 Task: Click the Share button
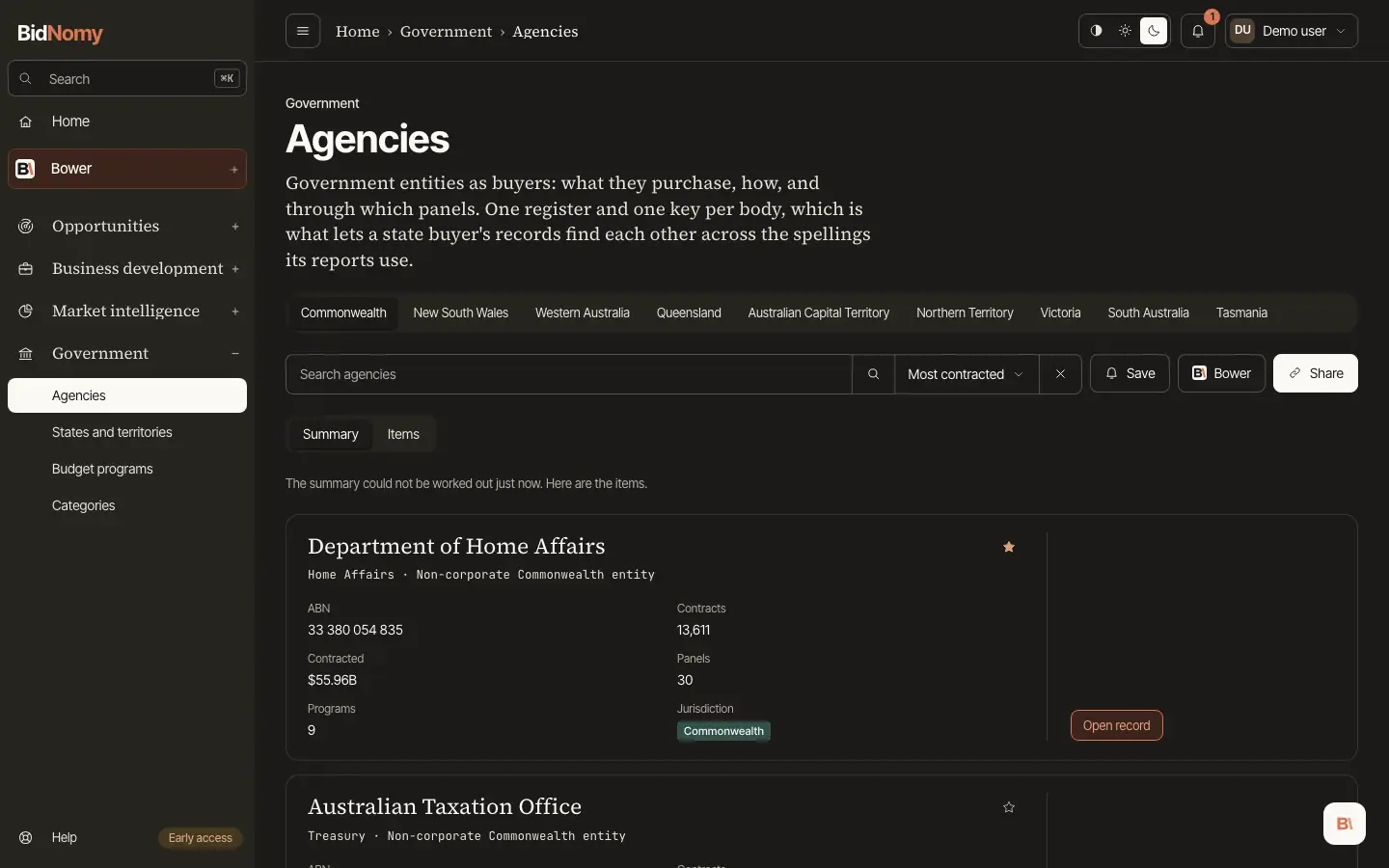(1316, 373)
